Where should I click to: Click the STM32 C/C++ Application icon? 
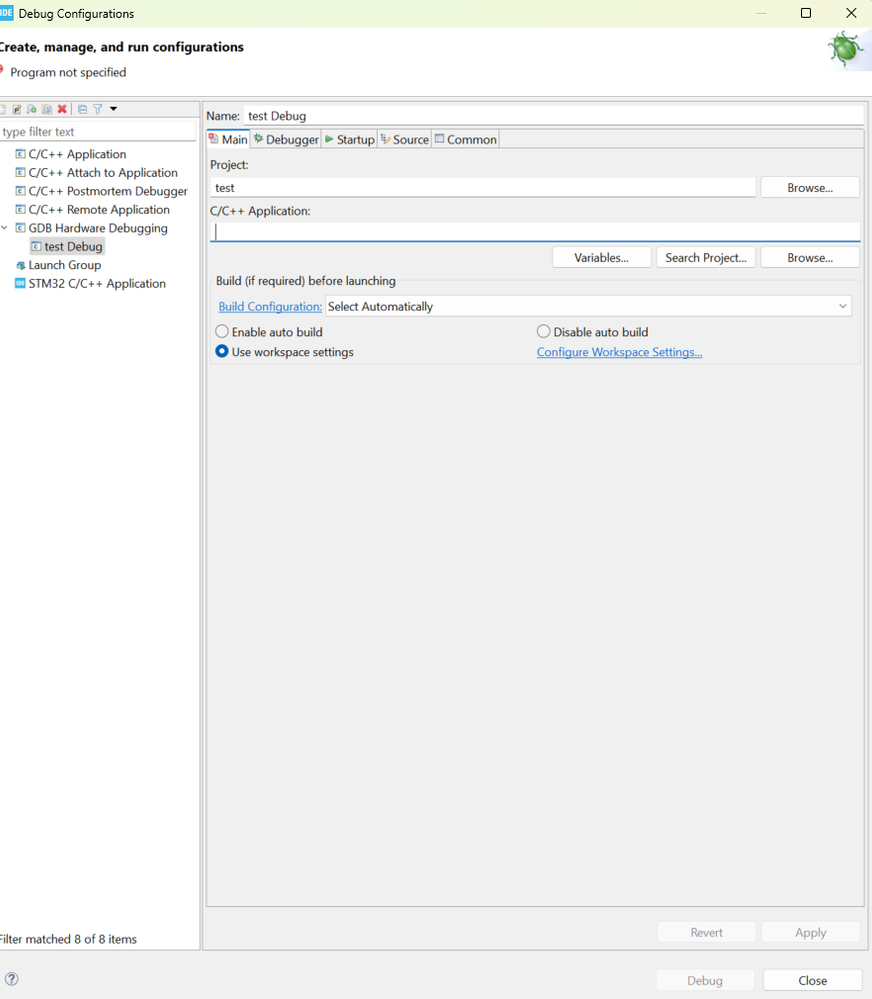(x=20, y=284)
